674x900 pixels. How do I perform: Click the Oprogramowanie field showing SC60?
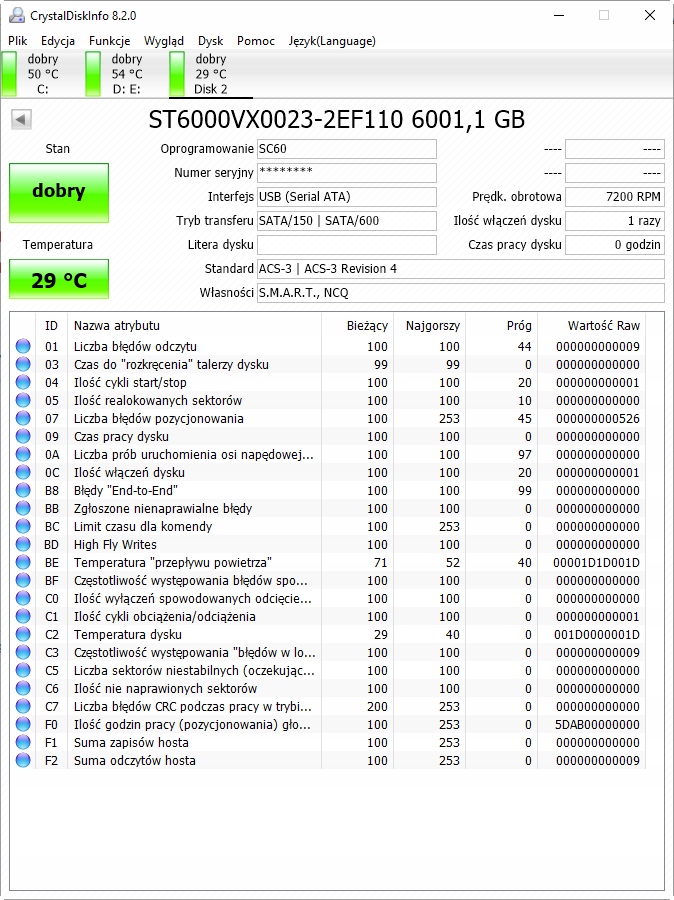[x=347, y=149]
